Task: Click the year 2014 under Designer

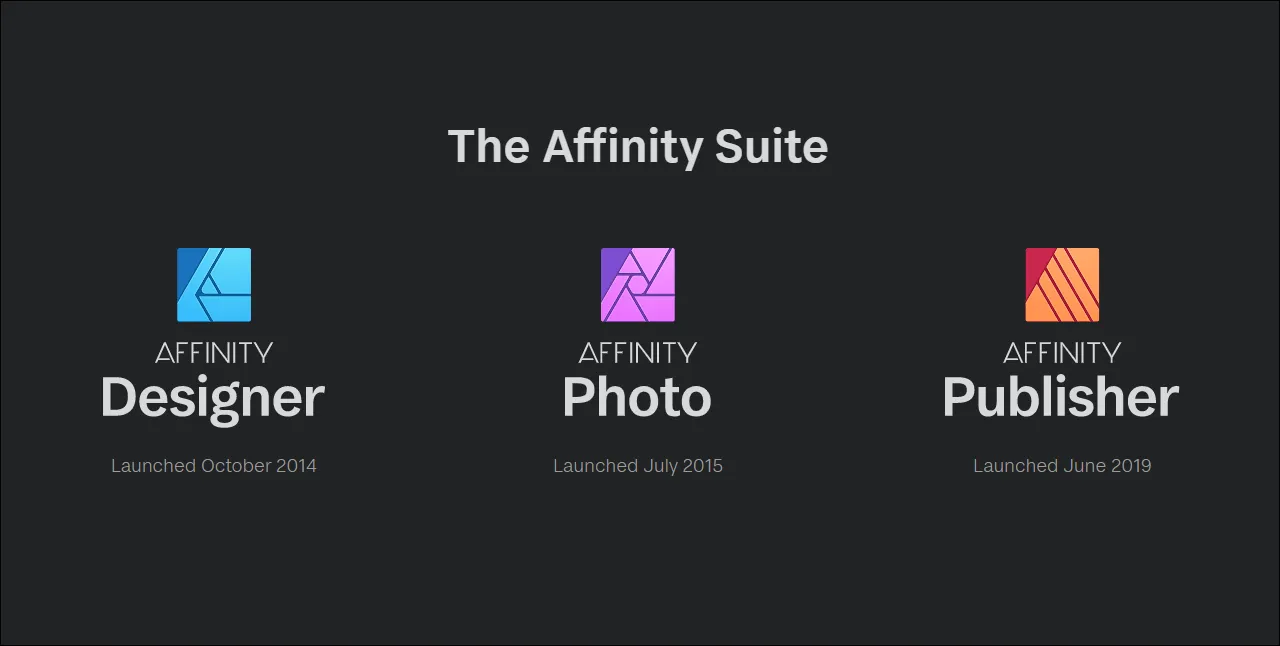Action: 295,466
